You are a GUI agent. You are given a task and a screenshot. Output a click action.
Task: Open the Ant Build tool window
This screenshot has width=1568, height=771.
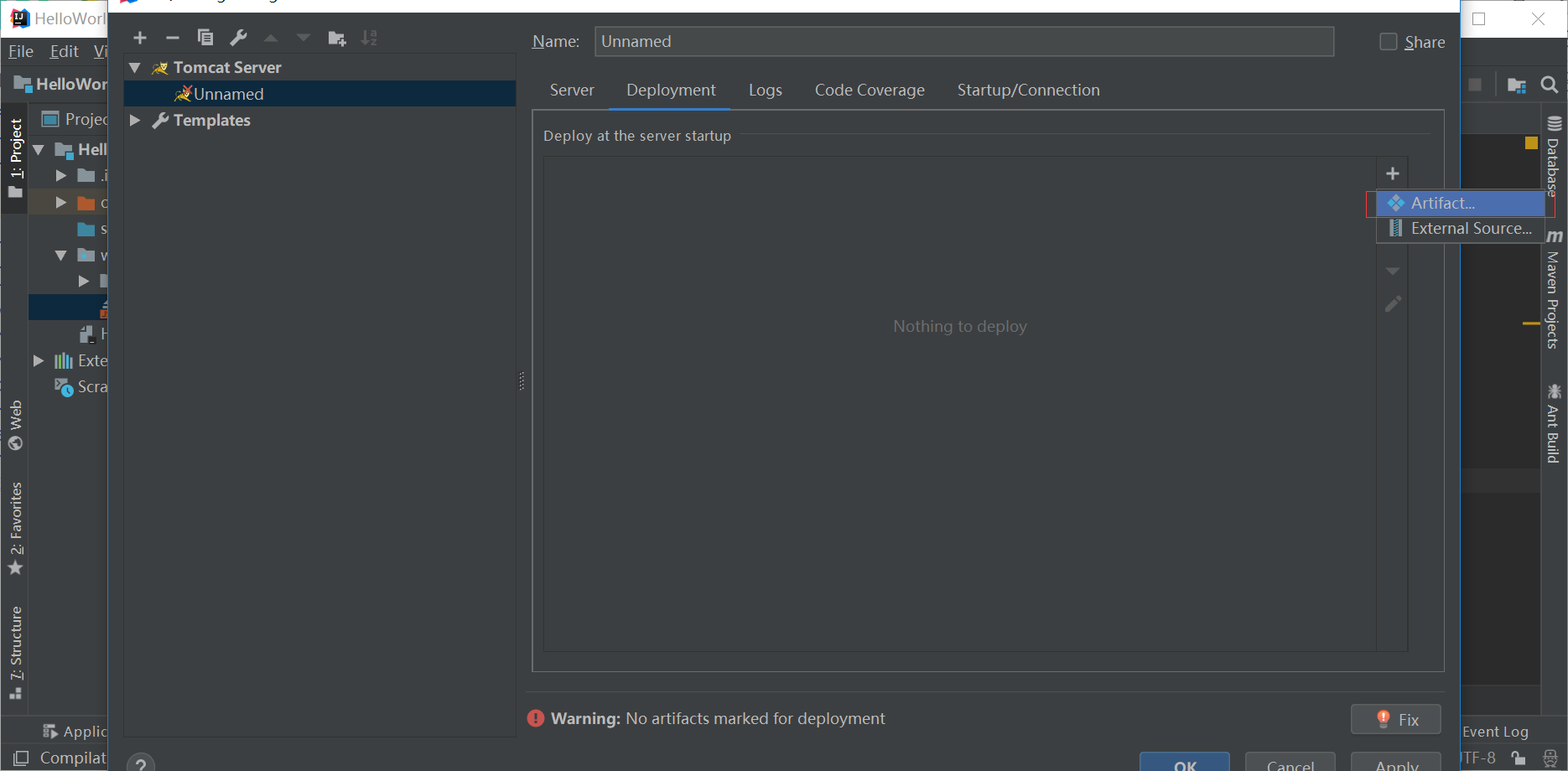tap(1553, 424)
